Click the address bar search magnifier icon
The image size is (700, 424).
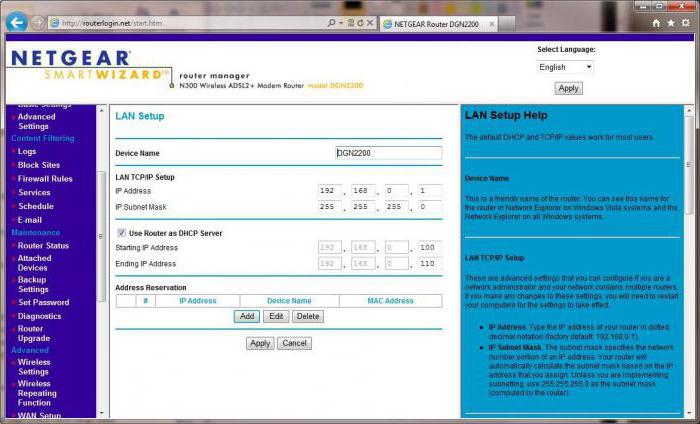(x=332, y=22)
